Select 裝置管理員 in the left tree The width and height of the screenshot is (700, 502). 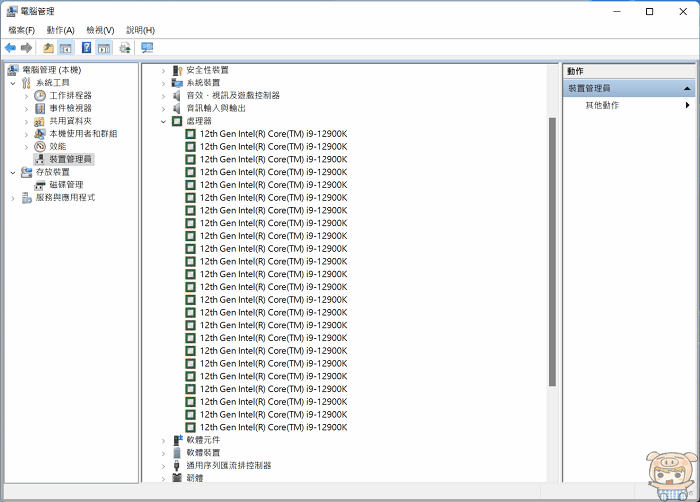point(70,159)
